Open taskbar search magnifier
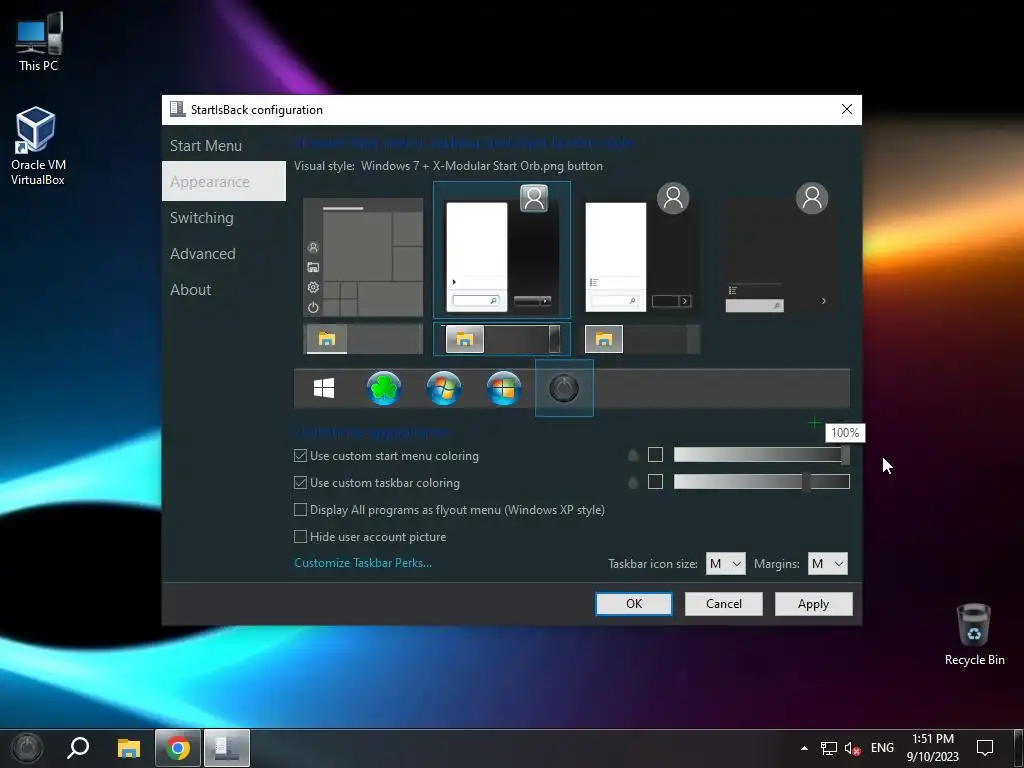The height and width of the screenshot is (768, 1024). pos(78,748)
